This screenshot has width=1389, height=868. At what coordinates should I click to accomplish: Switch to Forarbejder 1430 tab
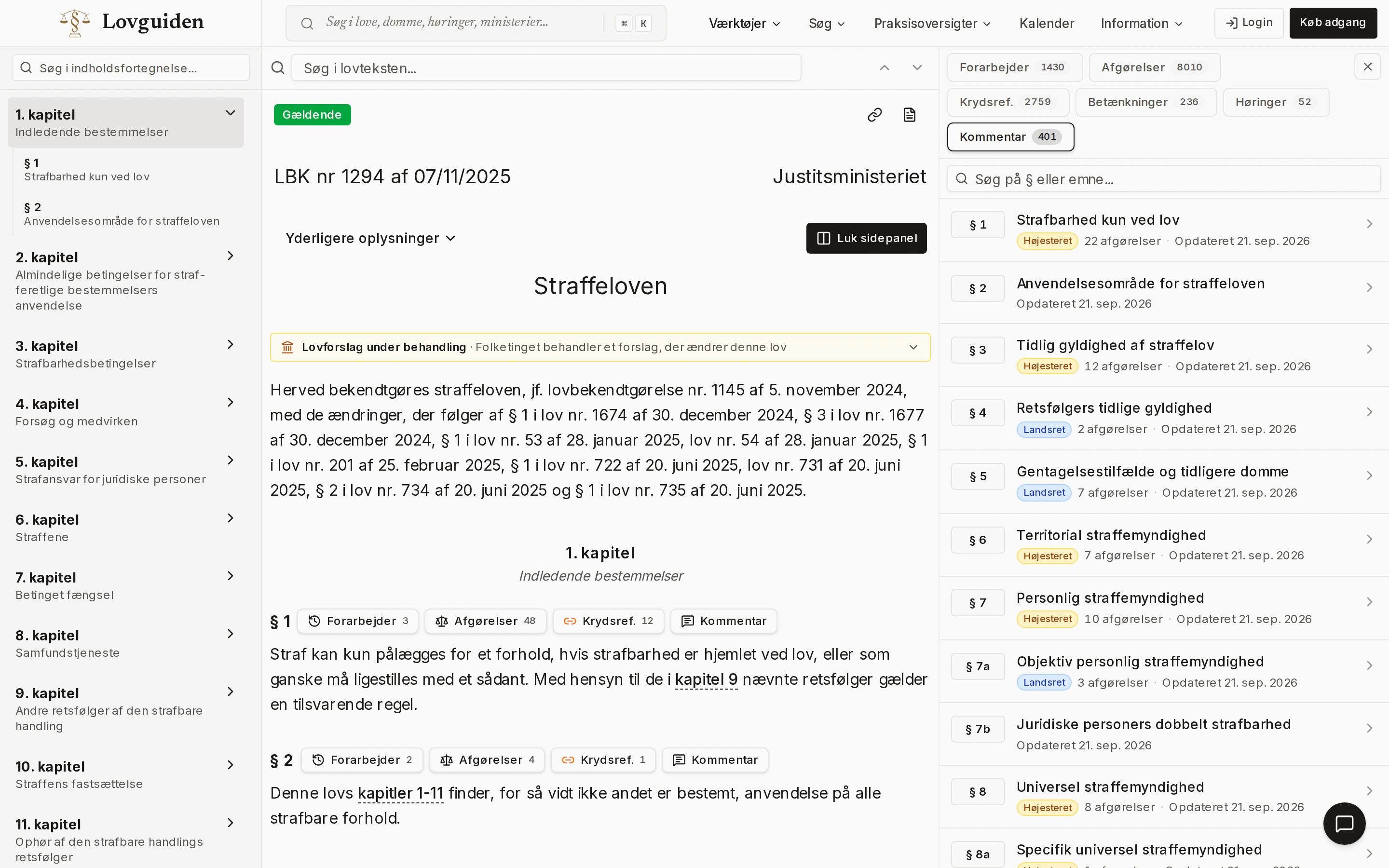1015,68
